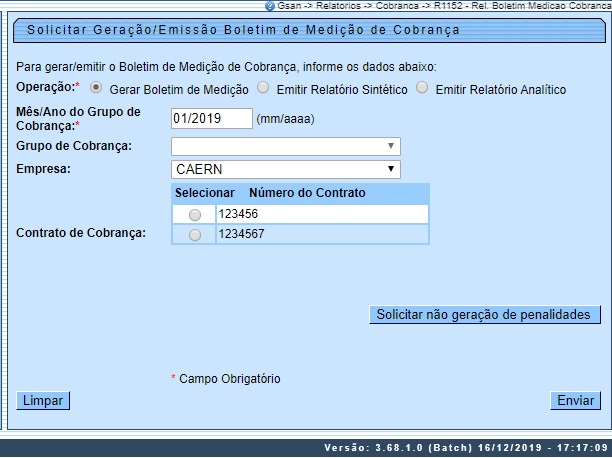Click the breadcrumb path text at the top
Screen dimensions: 612x458
pyautogui.click(x=443, y=5)
